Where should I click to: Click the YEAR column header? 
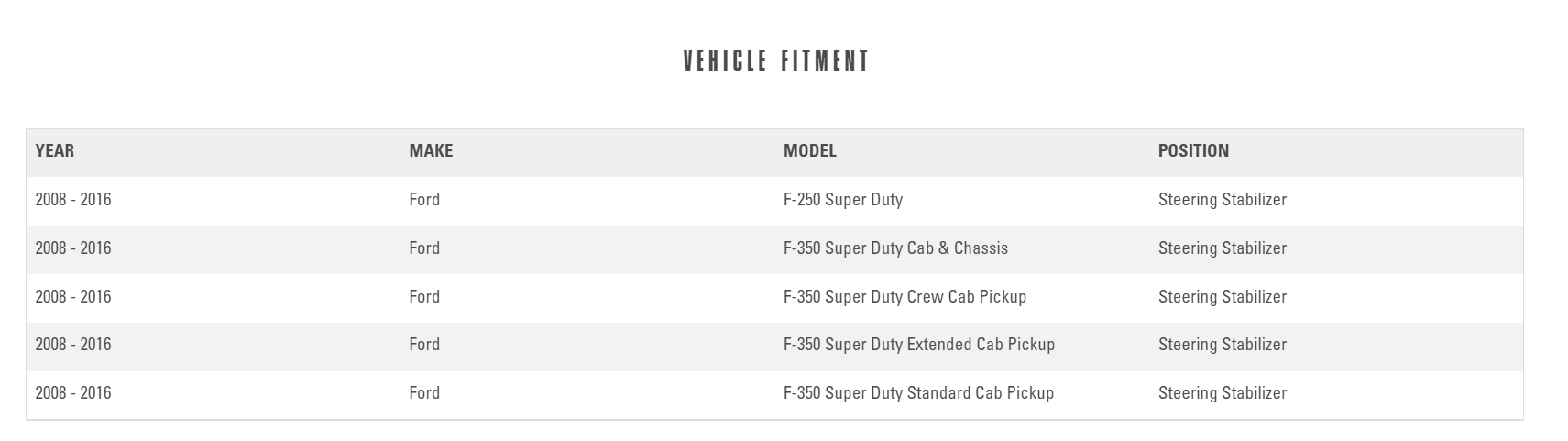click(x=55, y=151)
